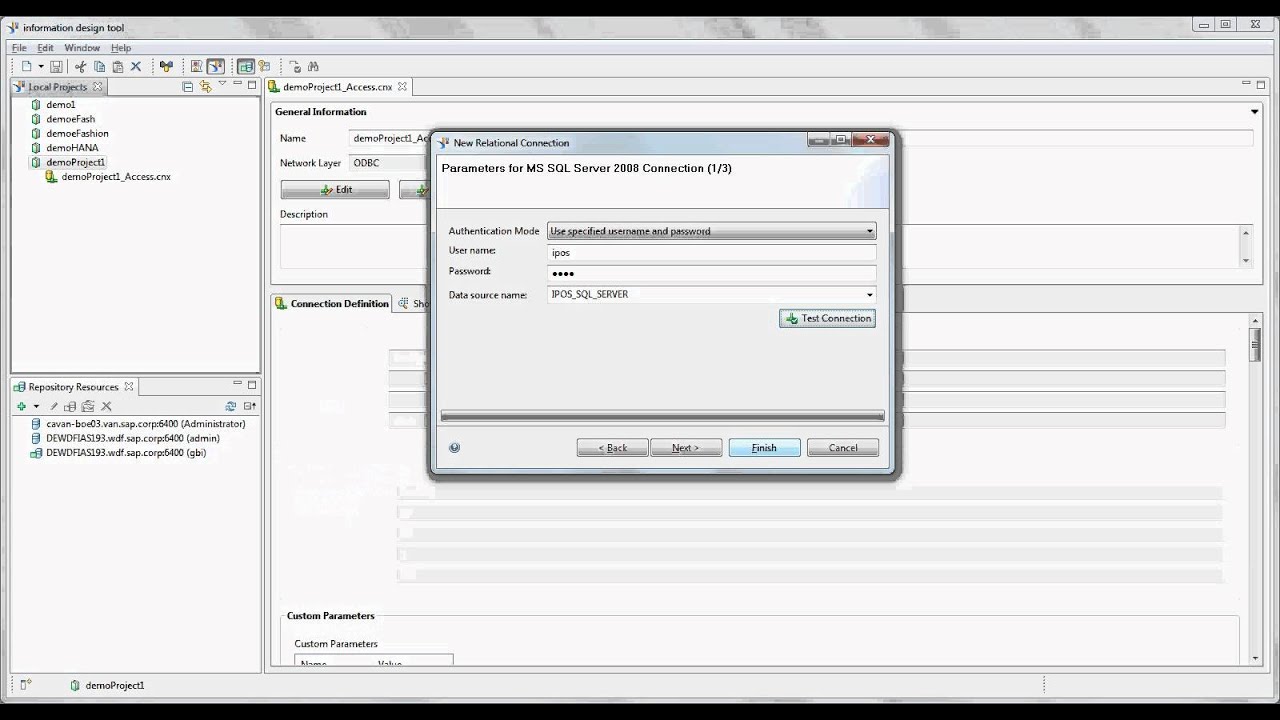Viewport: 1280px width, 720px height.
Task: Click the Save floppy disk icon
Action: (56, 67)
